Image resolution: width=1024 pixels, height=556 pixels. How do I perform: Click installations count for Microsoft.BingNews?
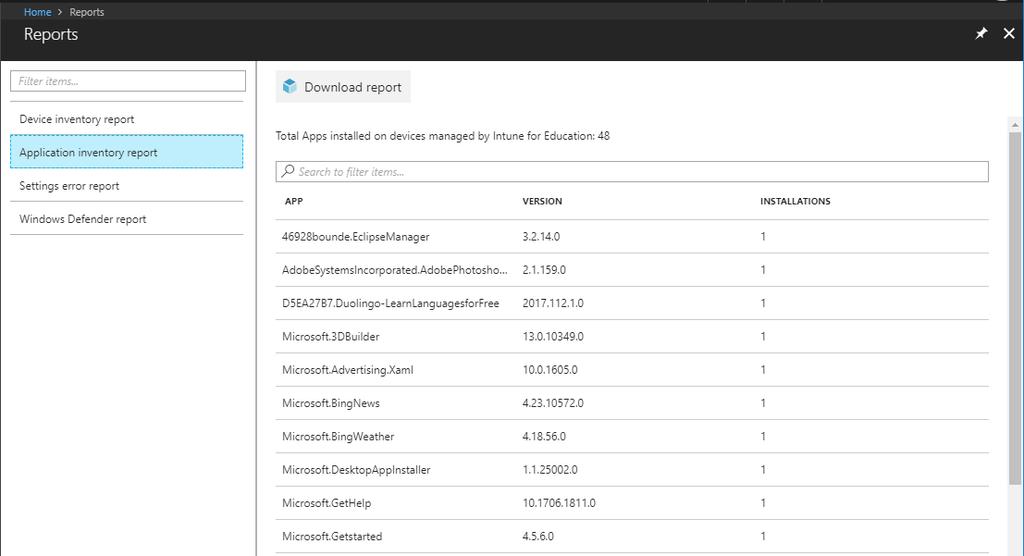[x=763, y=403]
